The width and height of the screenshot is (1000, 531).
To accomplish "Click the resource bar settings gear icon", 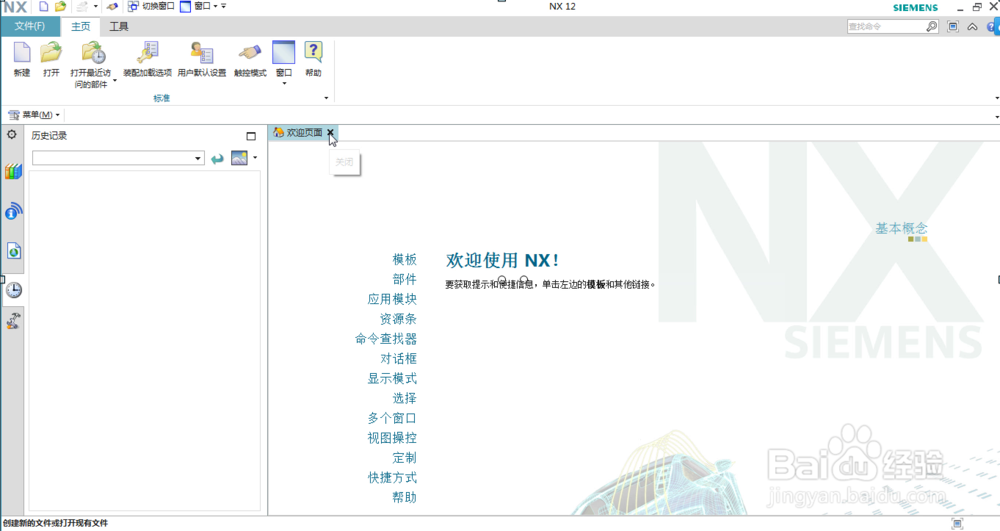I will [11, 135].
